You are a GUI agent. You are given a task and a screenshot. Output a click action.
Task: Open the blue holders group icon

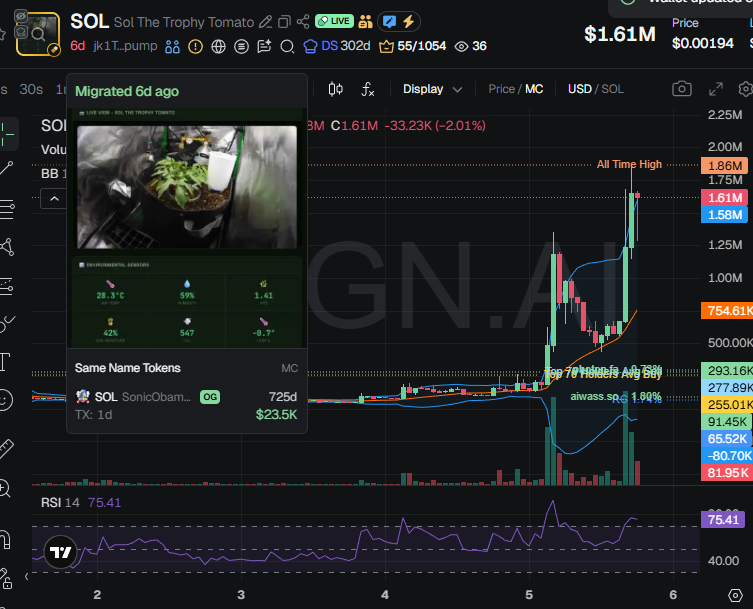click(172, 47)
